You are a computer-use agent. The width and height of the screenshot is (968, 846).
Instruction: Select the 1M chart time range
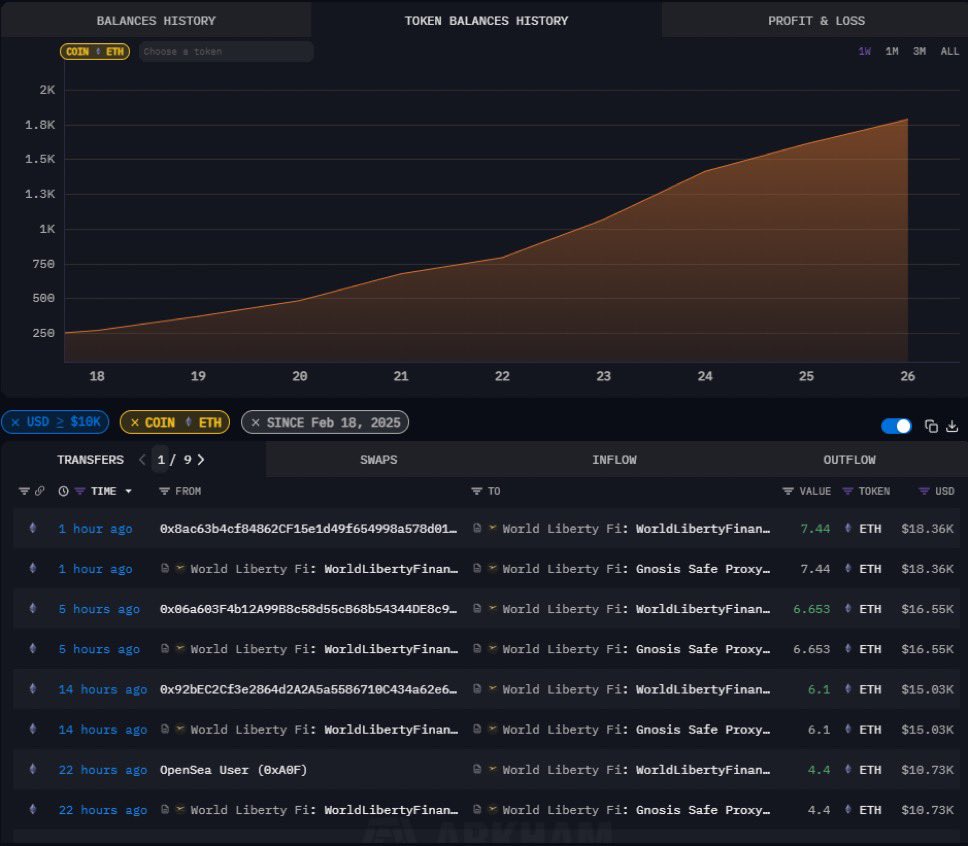(891, 51)
